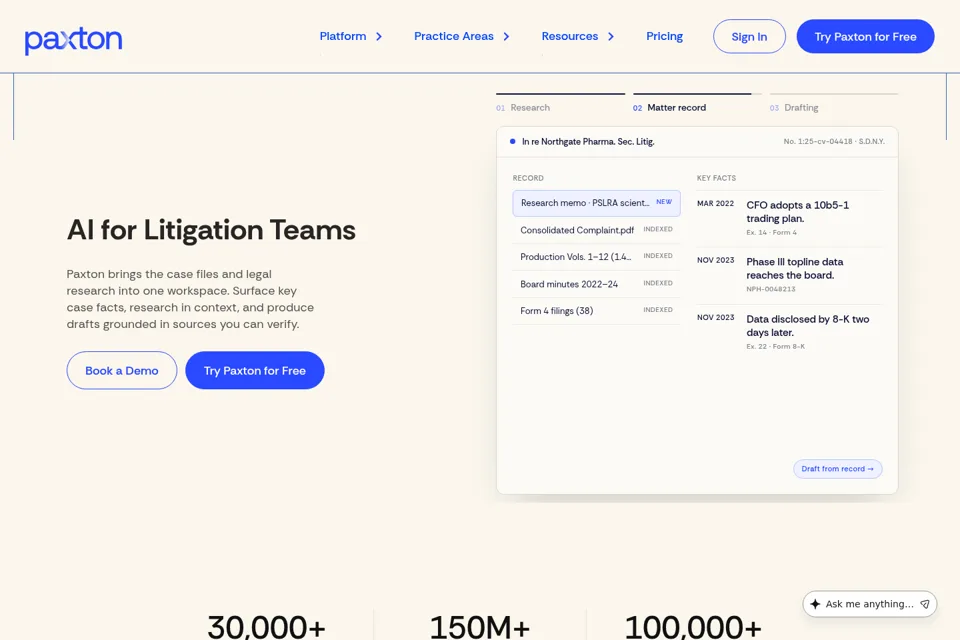This screenshot has height=640, width=960.
Task: Click the Draft from record button
Action: tap(838, 469)
